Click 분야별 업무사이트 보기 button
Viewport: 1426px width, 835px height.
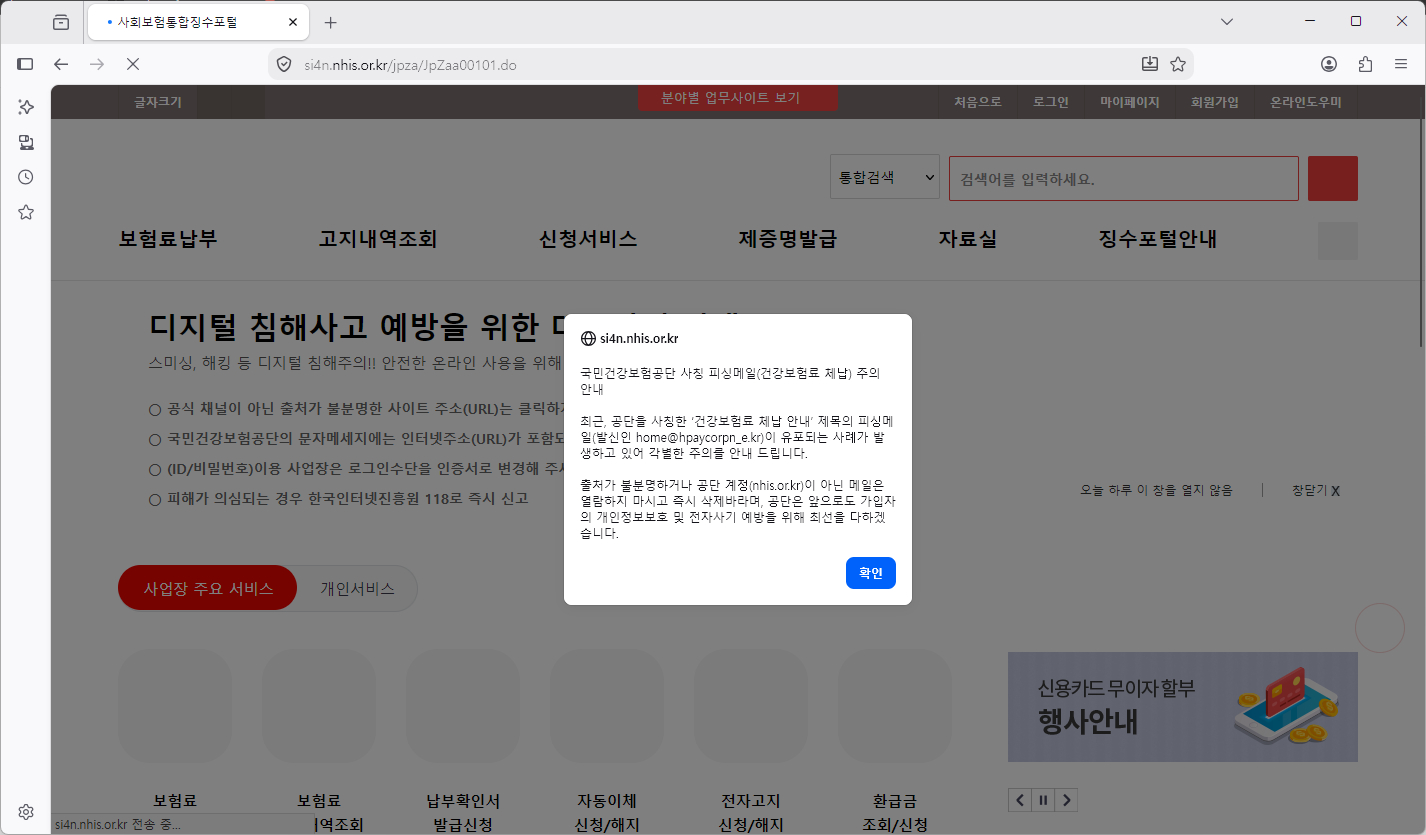(x=737, y=98)
